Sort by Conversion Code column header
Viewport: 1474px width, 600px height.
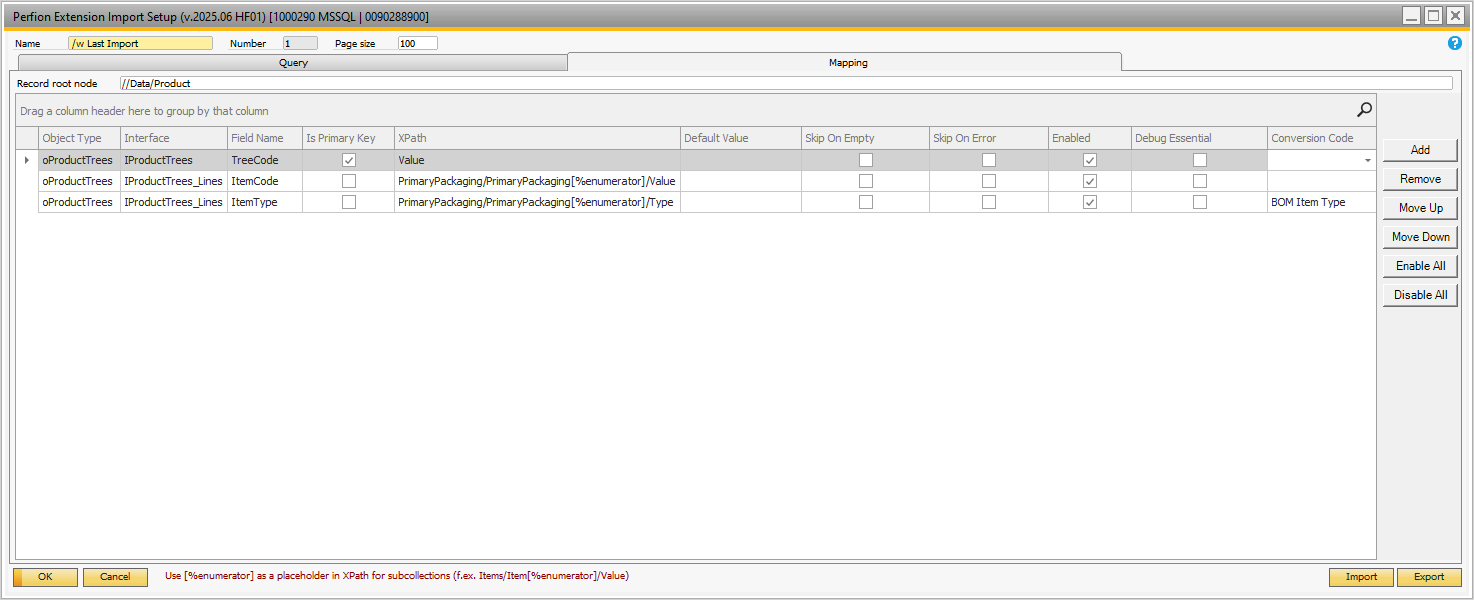tap(1322, 138)
